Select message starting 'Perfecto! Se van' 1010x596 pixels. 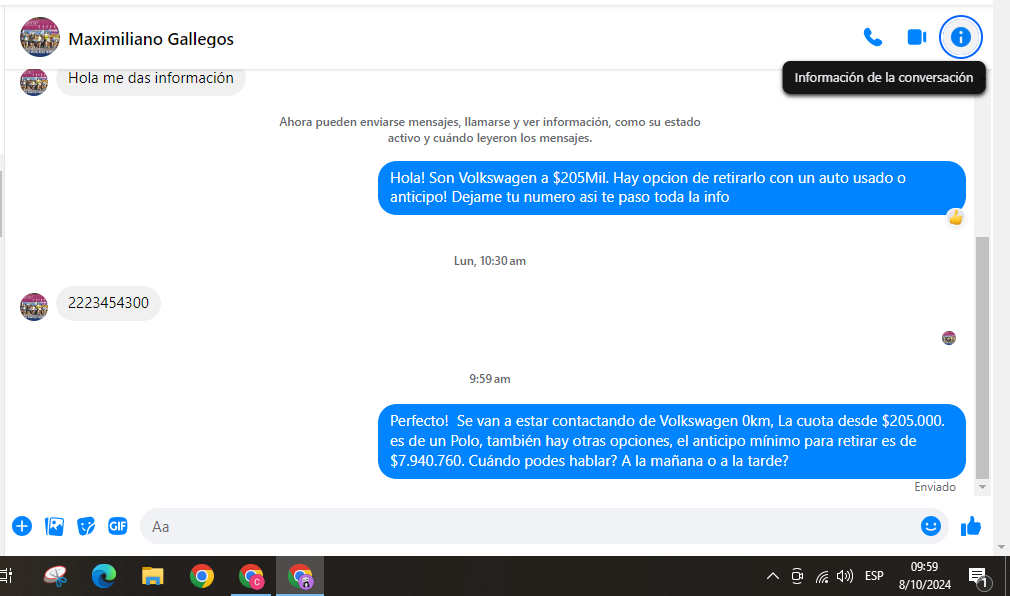pyautogui.click(x=672, y=441)
